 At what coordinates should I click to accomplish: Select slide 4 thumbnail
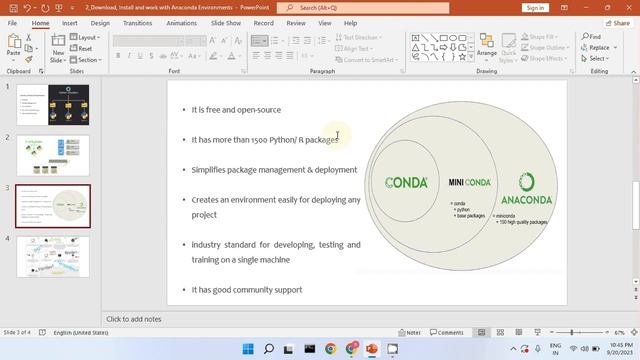[x=53, y=257]
